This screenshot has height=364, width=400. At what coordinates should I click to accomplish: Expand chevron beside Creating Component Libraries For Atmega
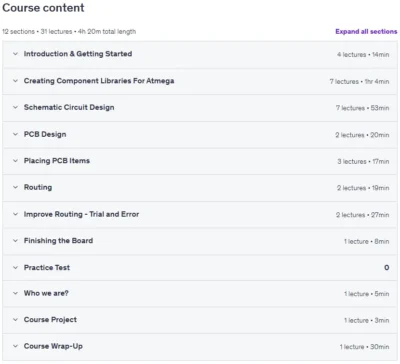coord(15,81)
